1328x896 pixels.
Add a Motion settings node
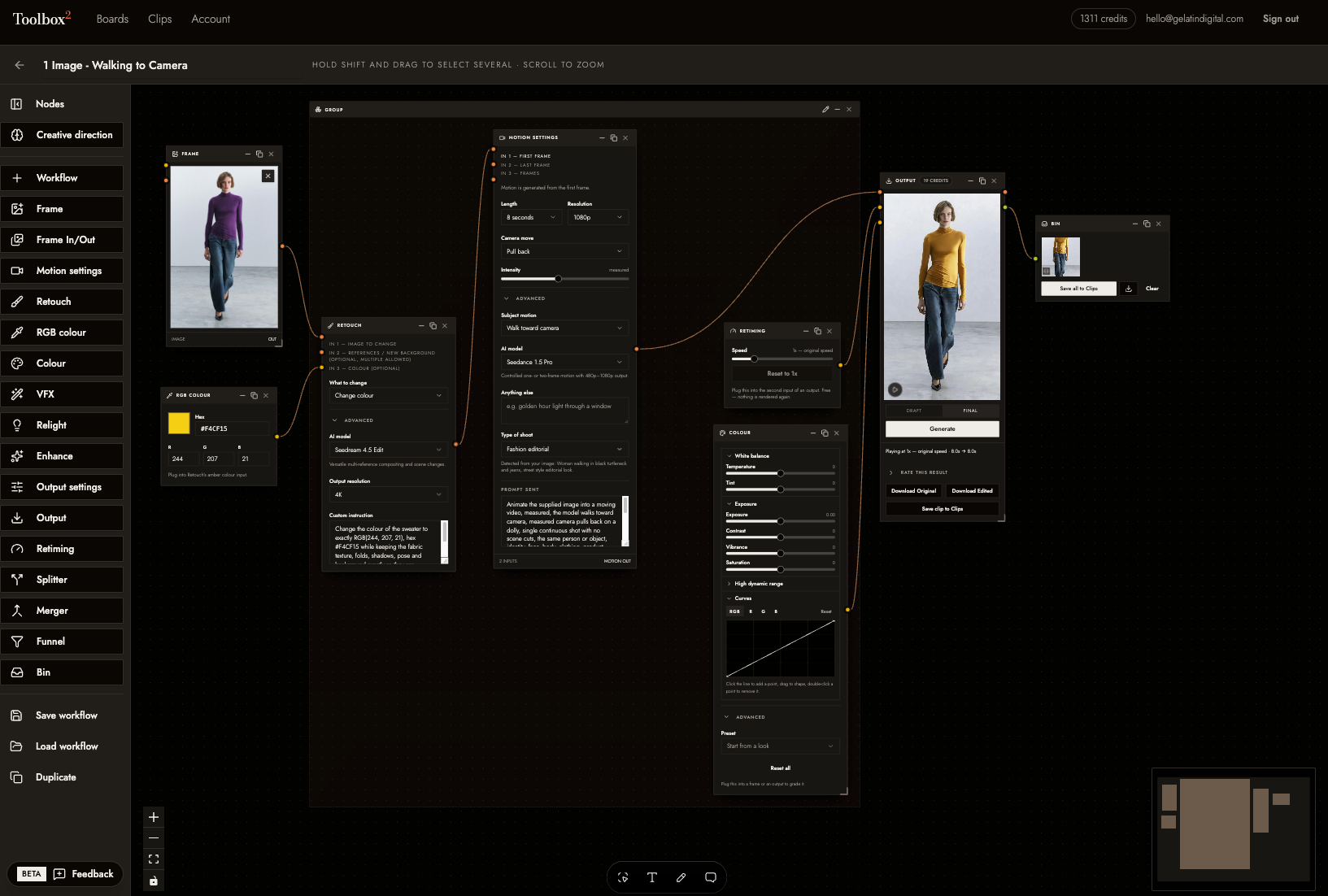click(62, 271)
